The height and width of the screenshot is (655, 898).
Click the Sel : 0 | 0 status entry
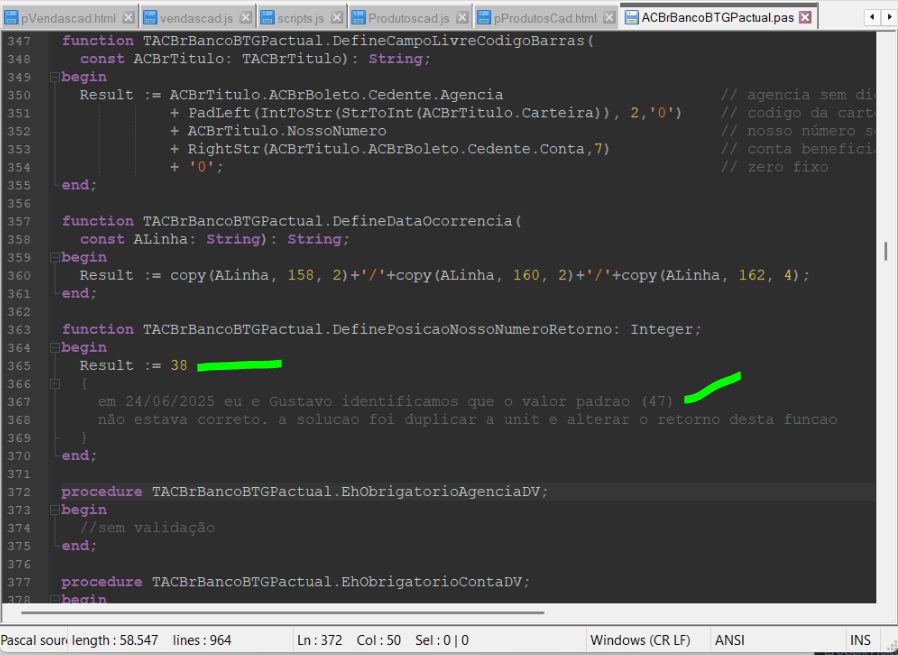[x=442, y=640]
